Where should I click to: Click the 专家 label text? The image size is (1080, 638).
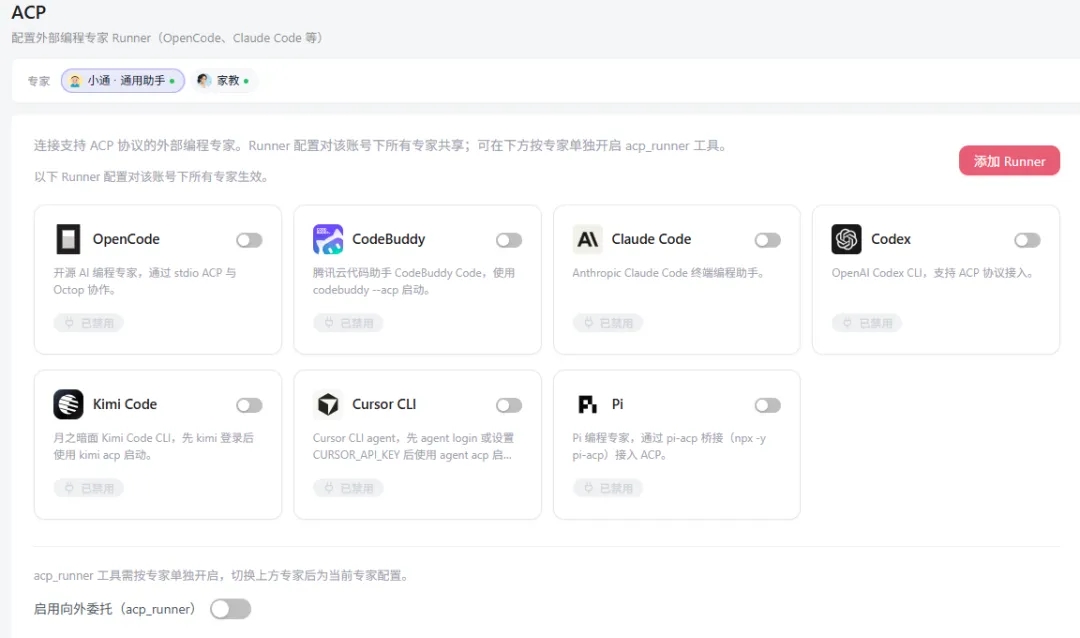tap(39, 81)
